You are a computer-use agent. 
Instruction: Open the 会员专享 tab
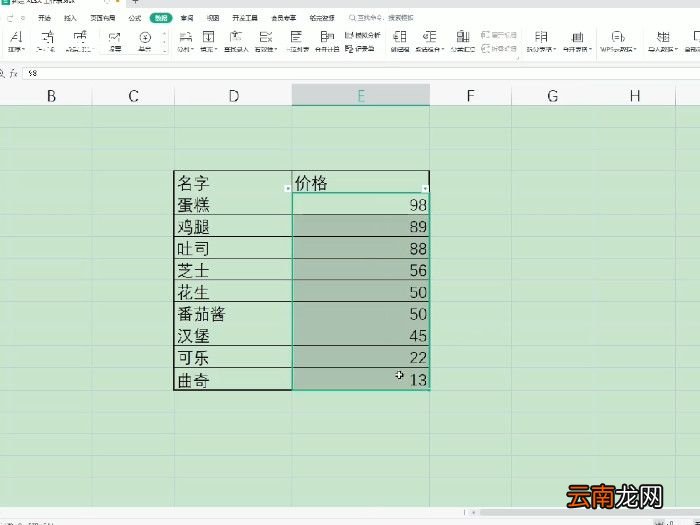283,18
